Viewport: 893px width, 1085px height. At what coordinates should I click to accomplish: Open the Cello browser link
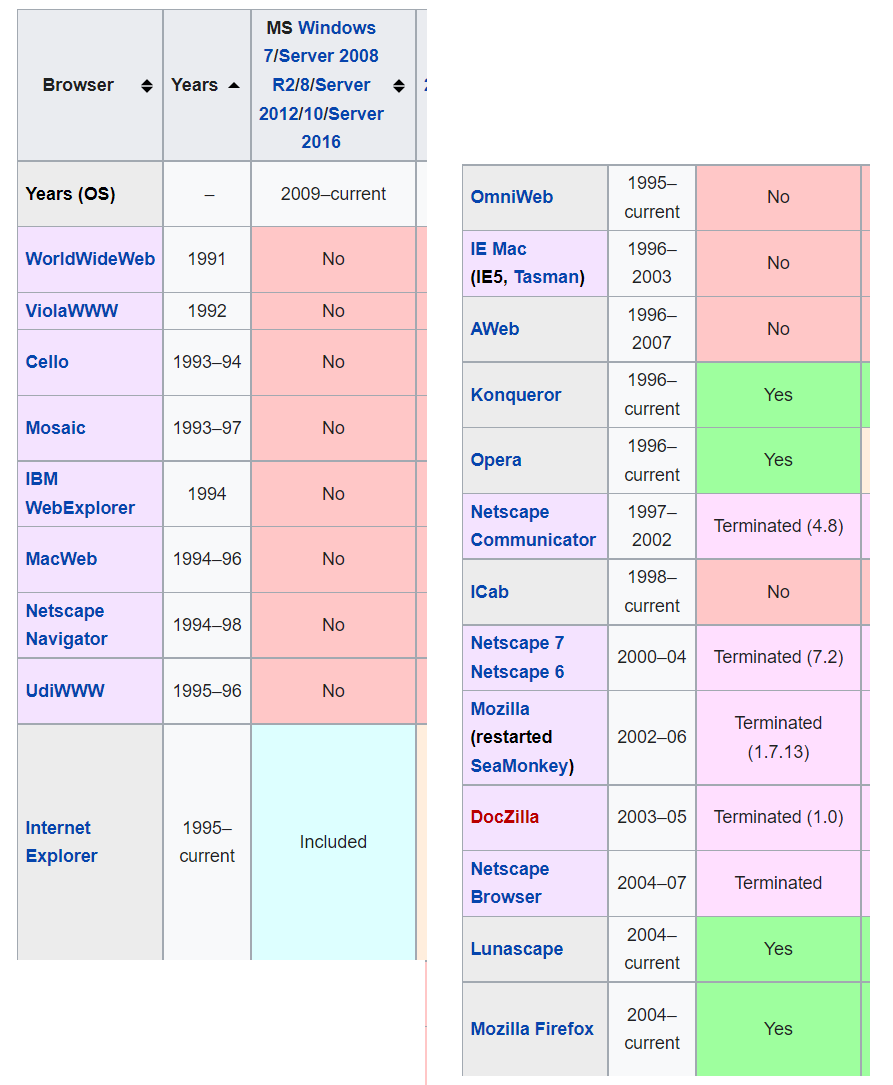(x=47, y=362)
